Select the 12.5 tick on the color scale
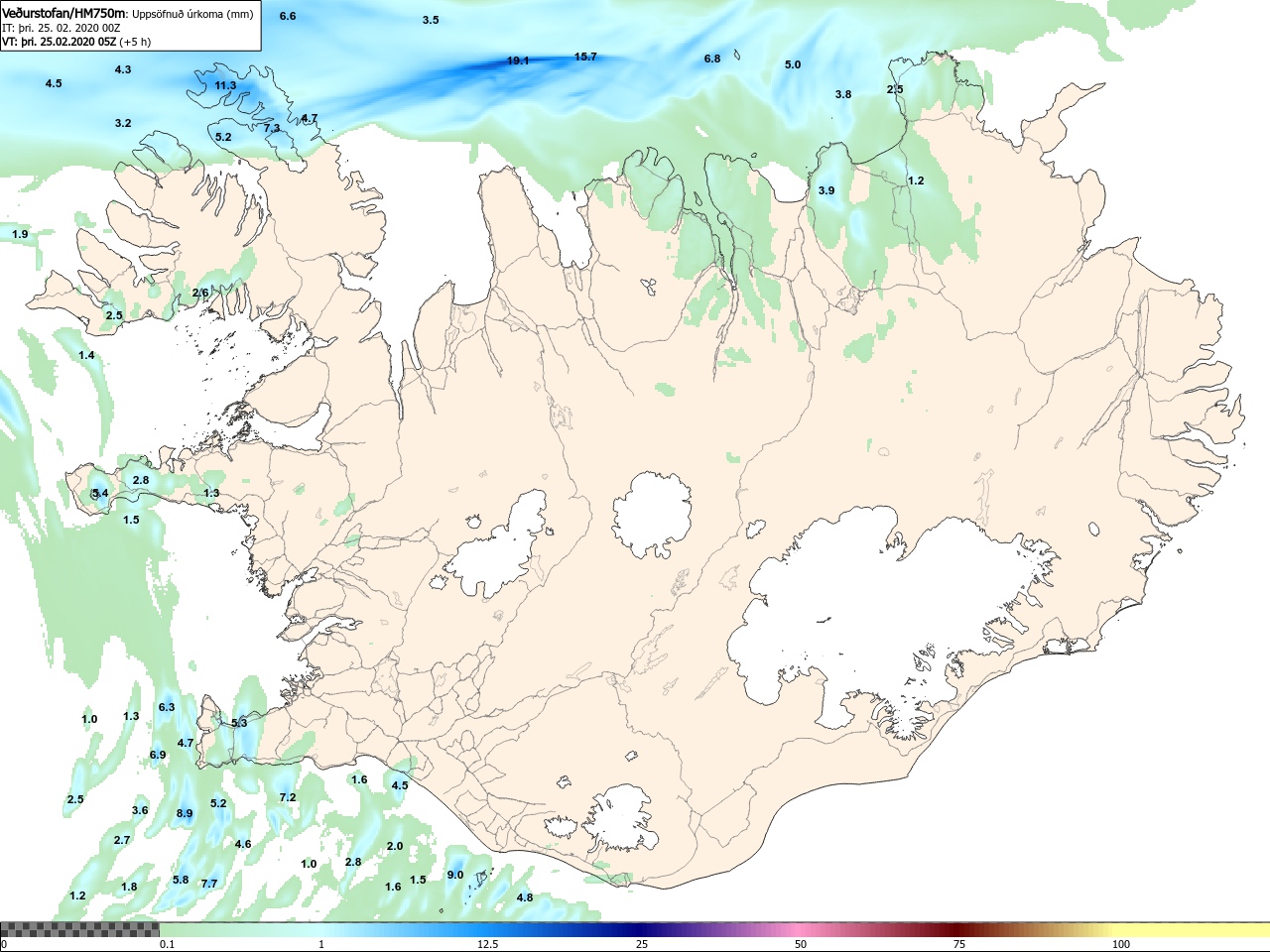The image size is (1270, 952). 487,944
